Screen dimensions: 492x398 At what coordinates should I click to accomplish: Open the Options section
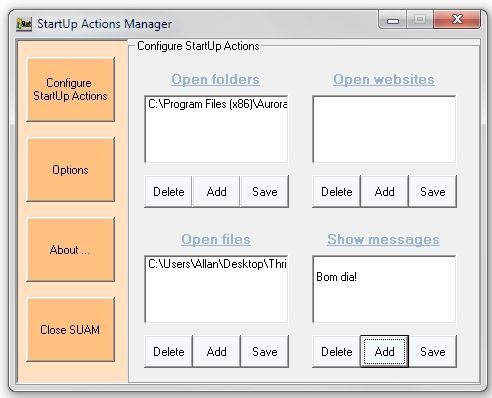tap(70, 170)
